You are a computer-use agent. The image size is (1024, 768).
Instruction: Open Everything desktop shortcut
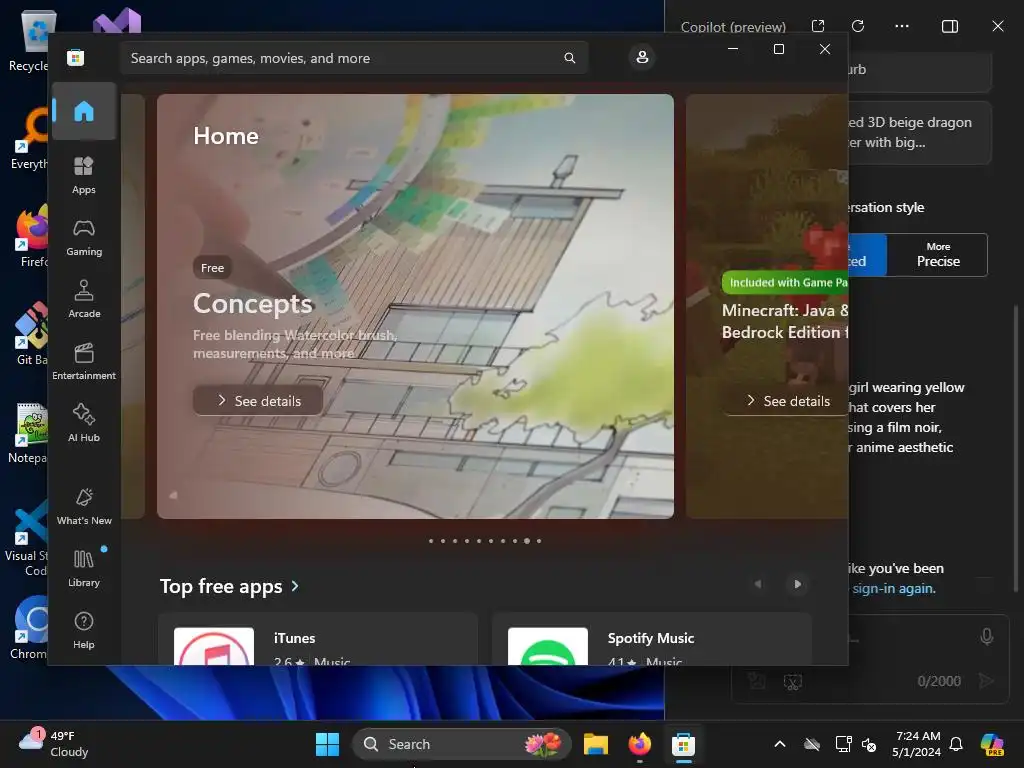[x=29, y=138]
